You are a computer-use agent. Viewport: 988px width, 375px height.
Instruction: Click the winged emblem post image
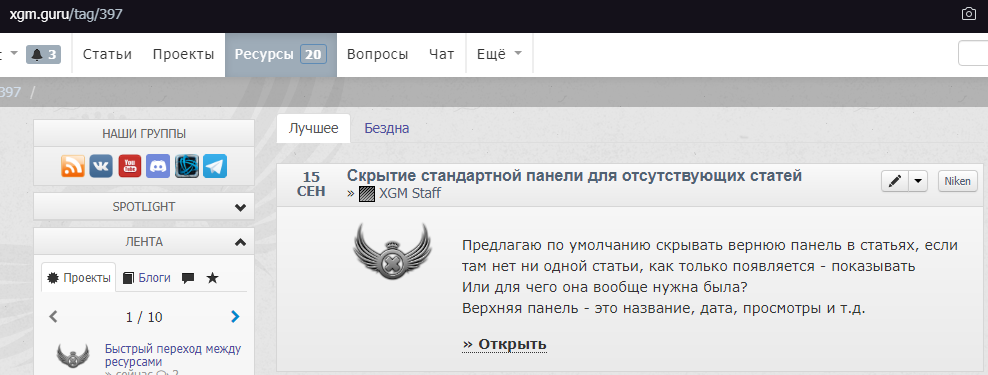tap(392, 251)
